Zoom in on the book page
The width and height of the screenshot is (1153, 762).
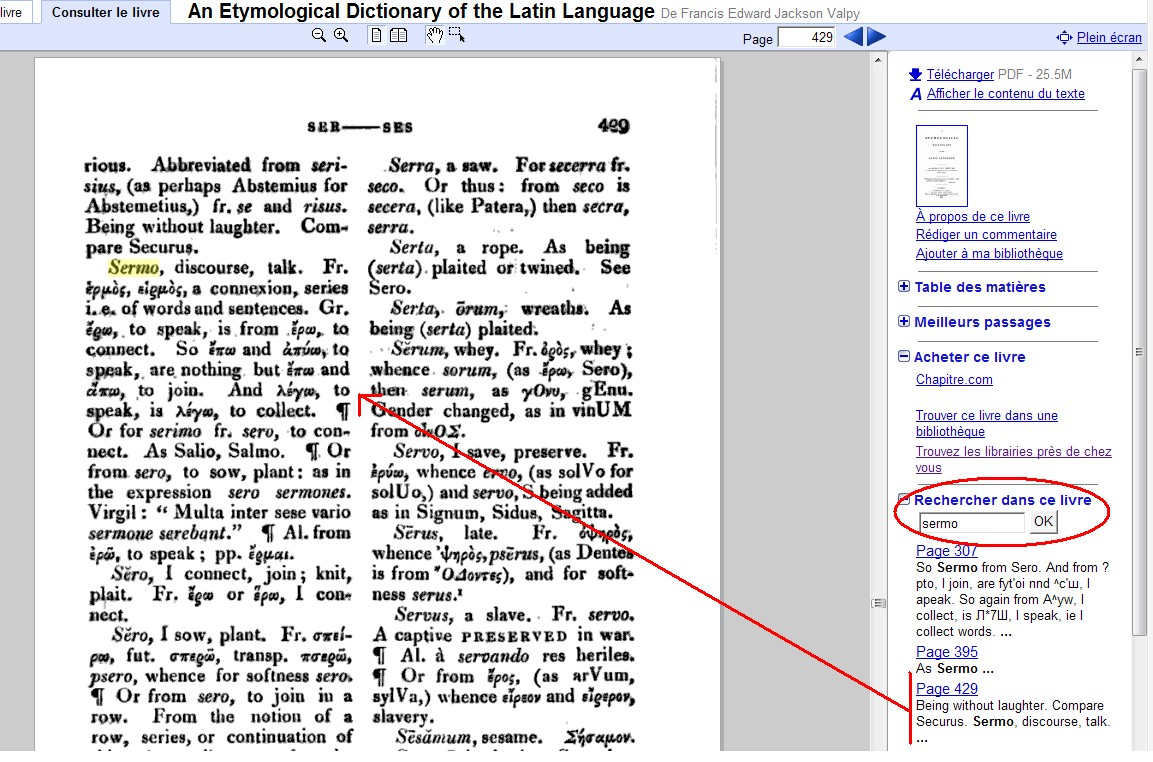(340, 35)
